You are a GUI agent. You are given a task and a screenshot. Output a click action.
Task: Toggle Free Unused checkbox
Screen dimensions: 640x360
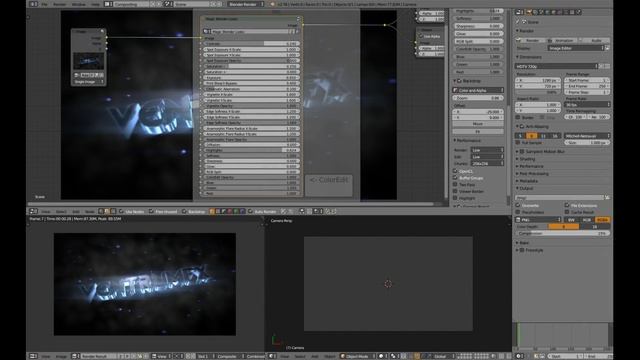coord(151,211)
